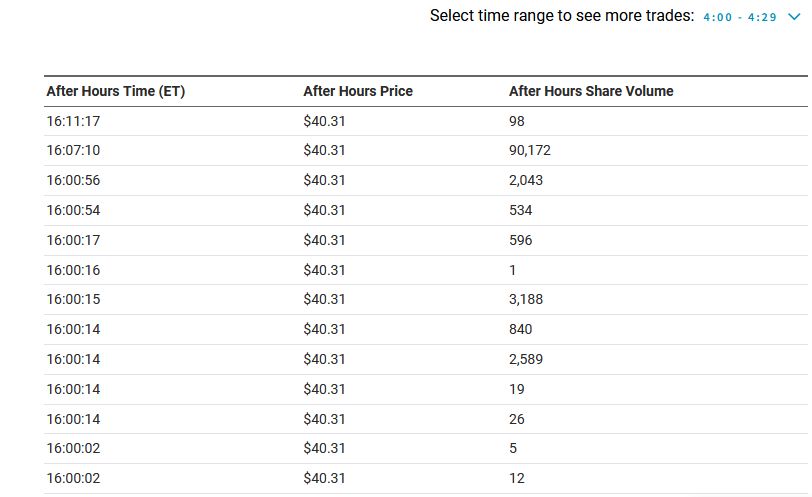Click the 3,188 share volume value

pos(526,300)
